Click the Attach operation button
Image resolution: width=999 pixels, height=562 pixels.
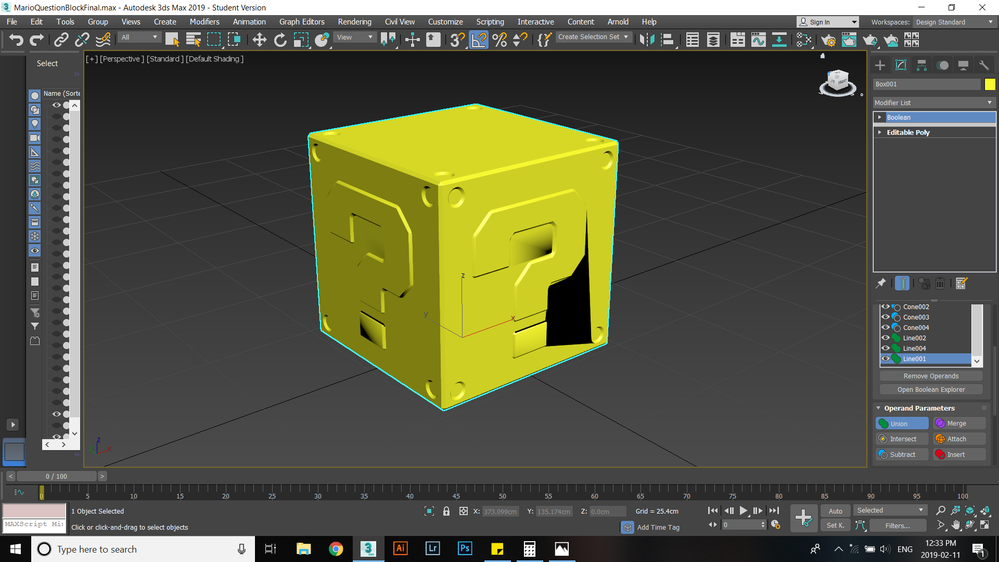959,439
